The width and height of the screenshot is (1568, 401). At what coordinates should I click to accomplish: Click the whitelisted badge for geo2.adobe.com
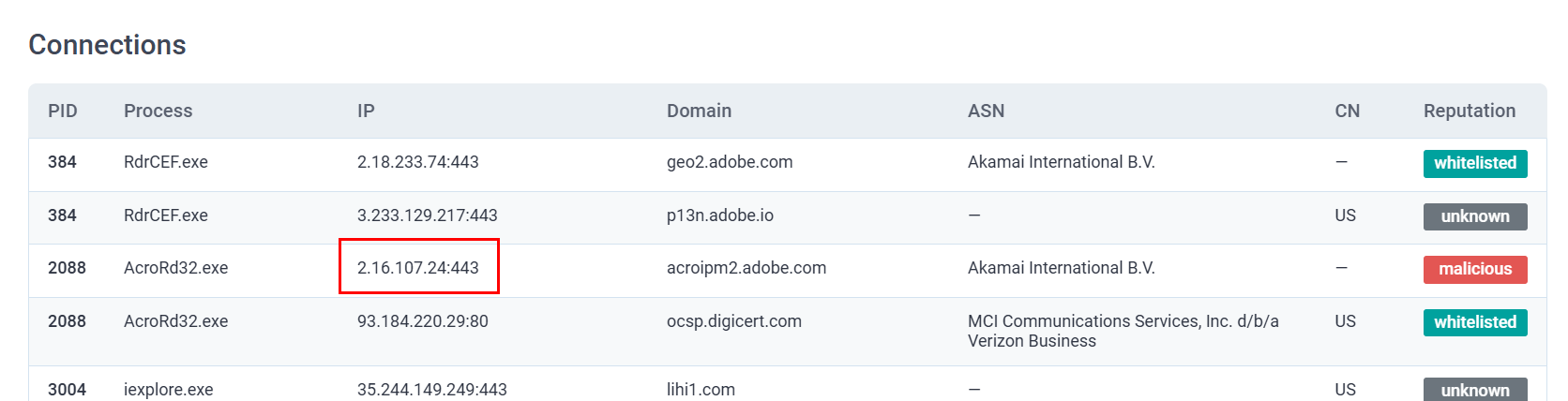[1474, 163]
